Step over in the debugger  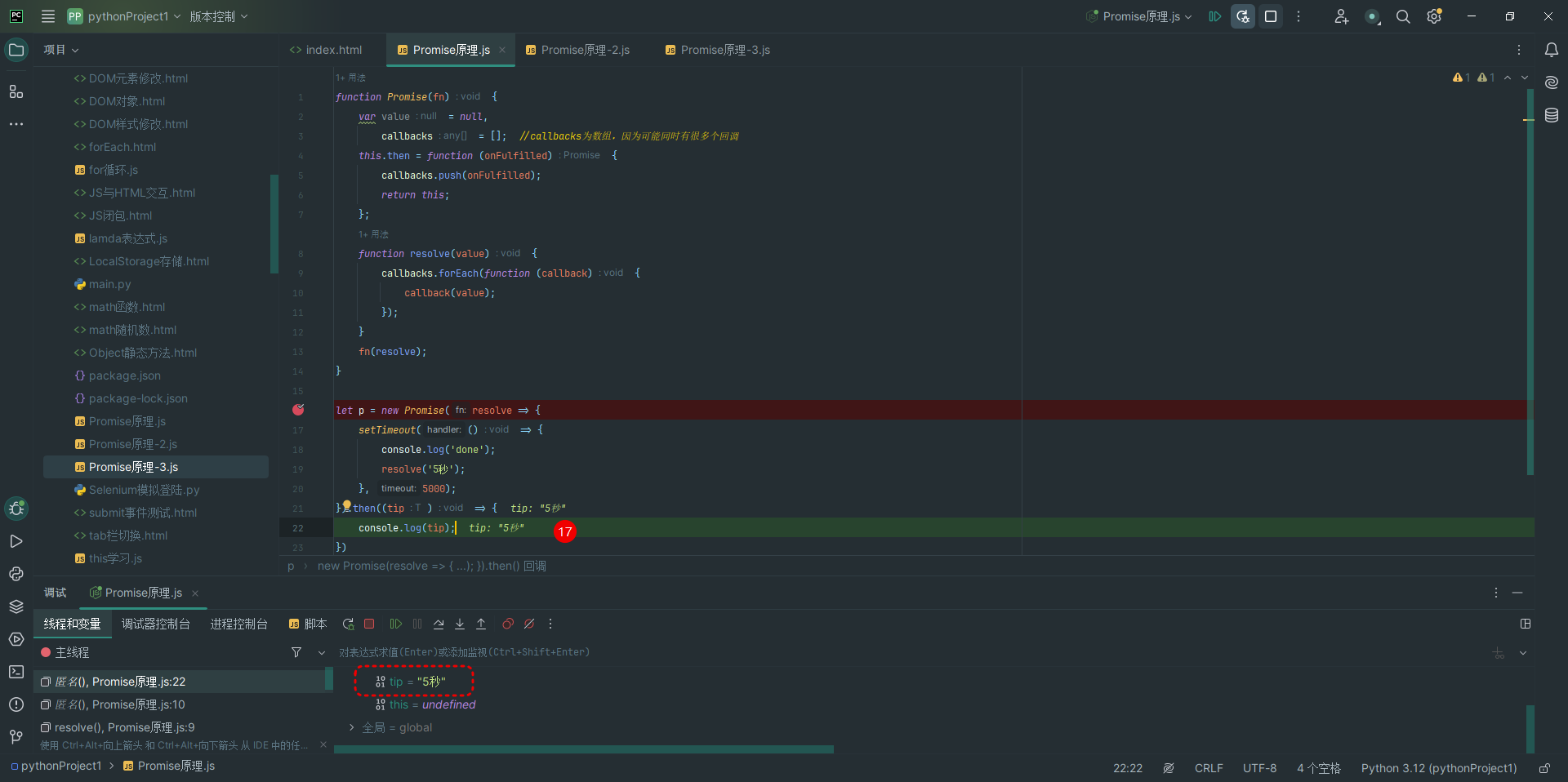click(x=439, y=624)
